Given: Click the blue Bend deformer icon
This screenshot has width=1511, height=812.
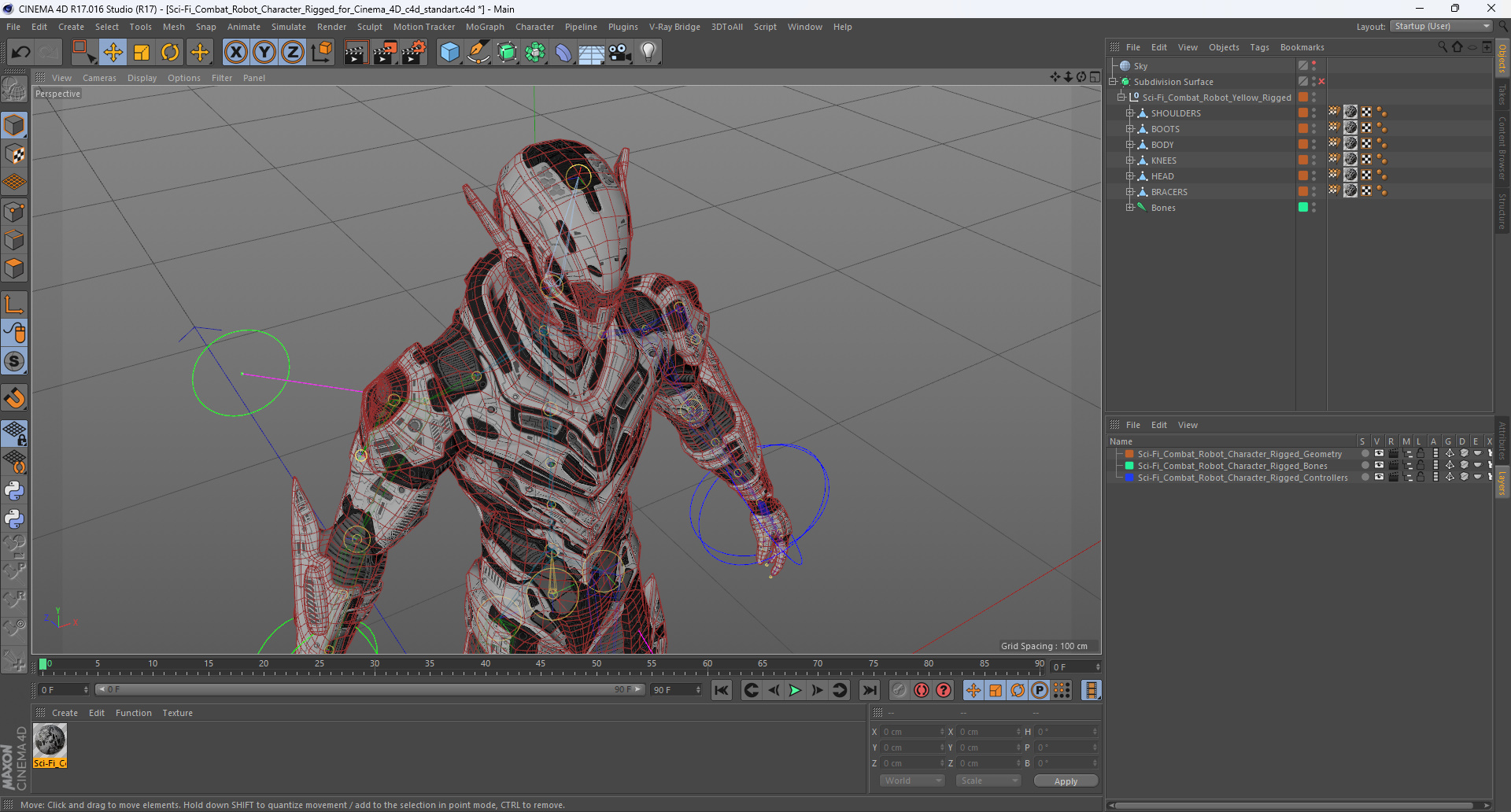Looking at the screenshot, I should coord(563,53).
